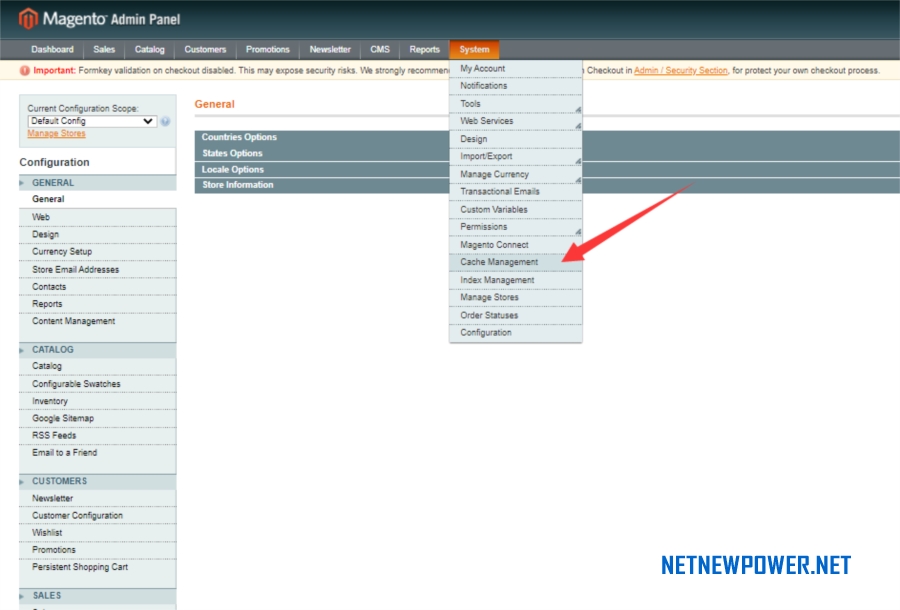Image resolution: width=900 pixels, height=610 pixels.
Task: Click the red Important warning icon
Action: [x=25, y=71]
